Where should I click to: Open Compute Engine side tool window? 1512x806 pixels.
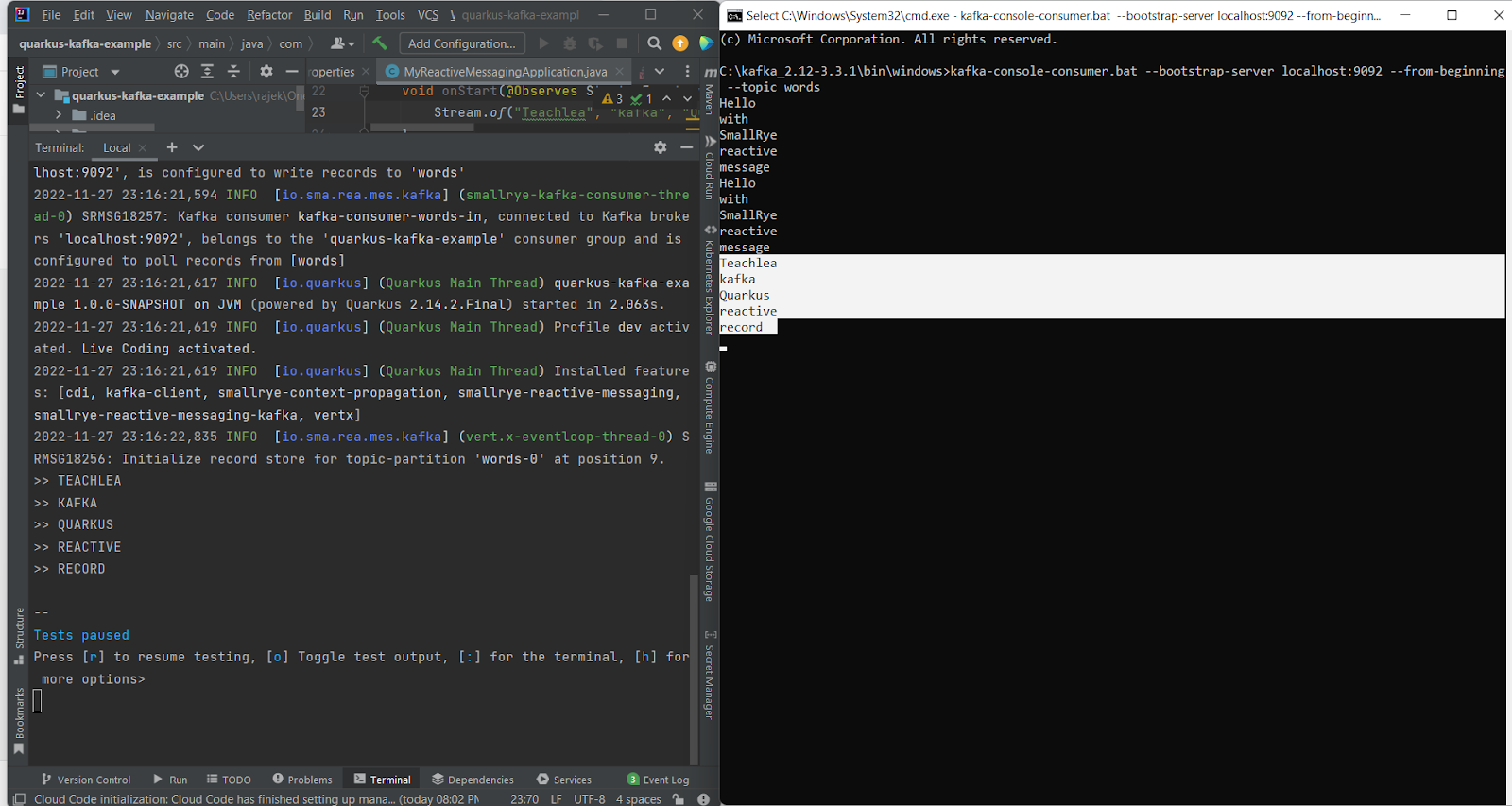click(710, 408)
